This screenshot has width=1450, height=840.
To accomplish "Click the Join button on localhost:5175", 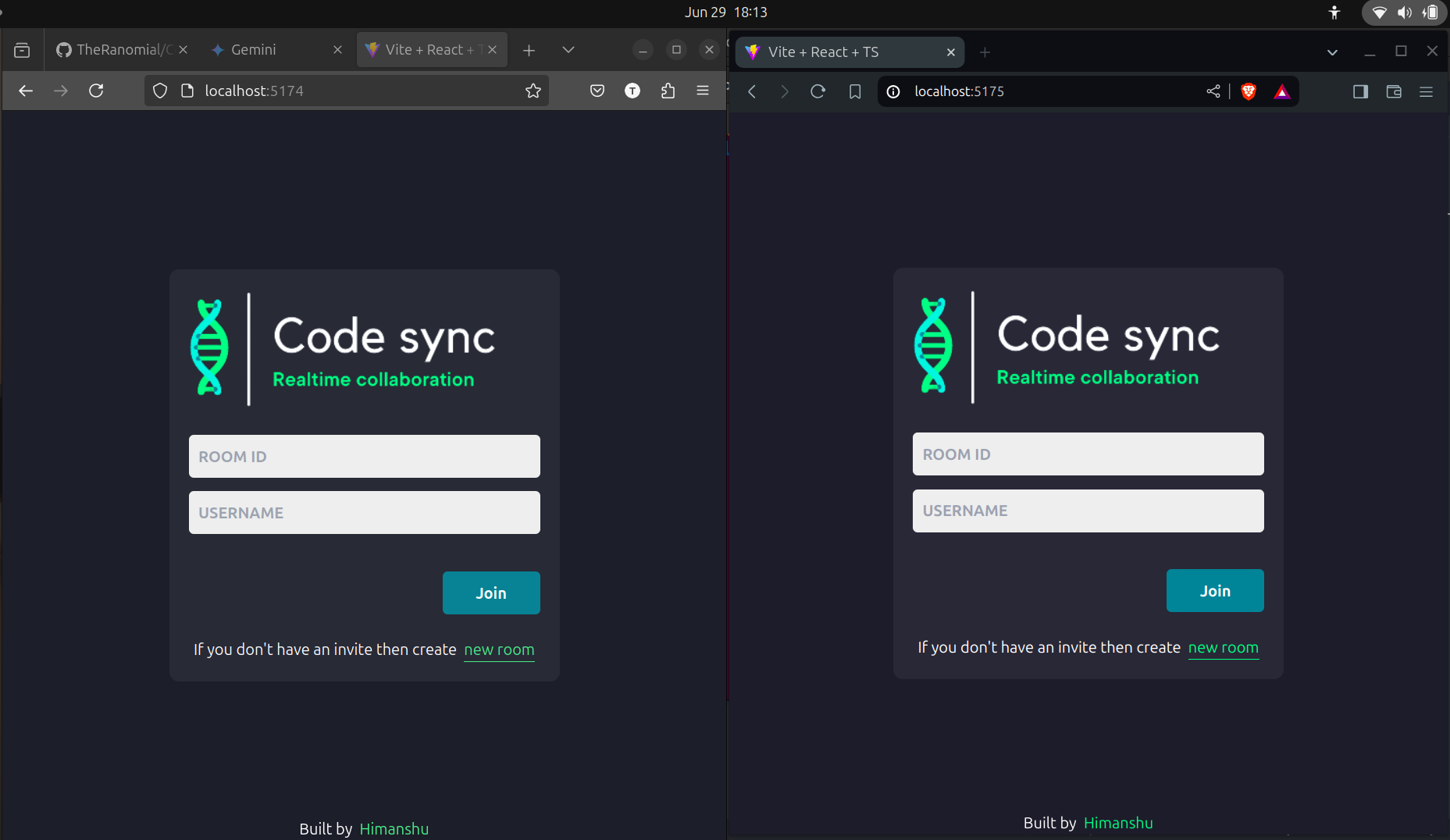I will click(x=1215, y=591).
